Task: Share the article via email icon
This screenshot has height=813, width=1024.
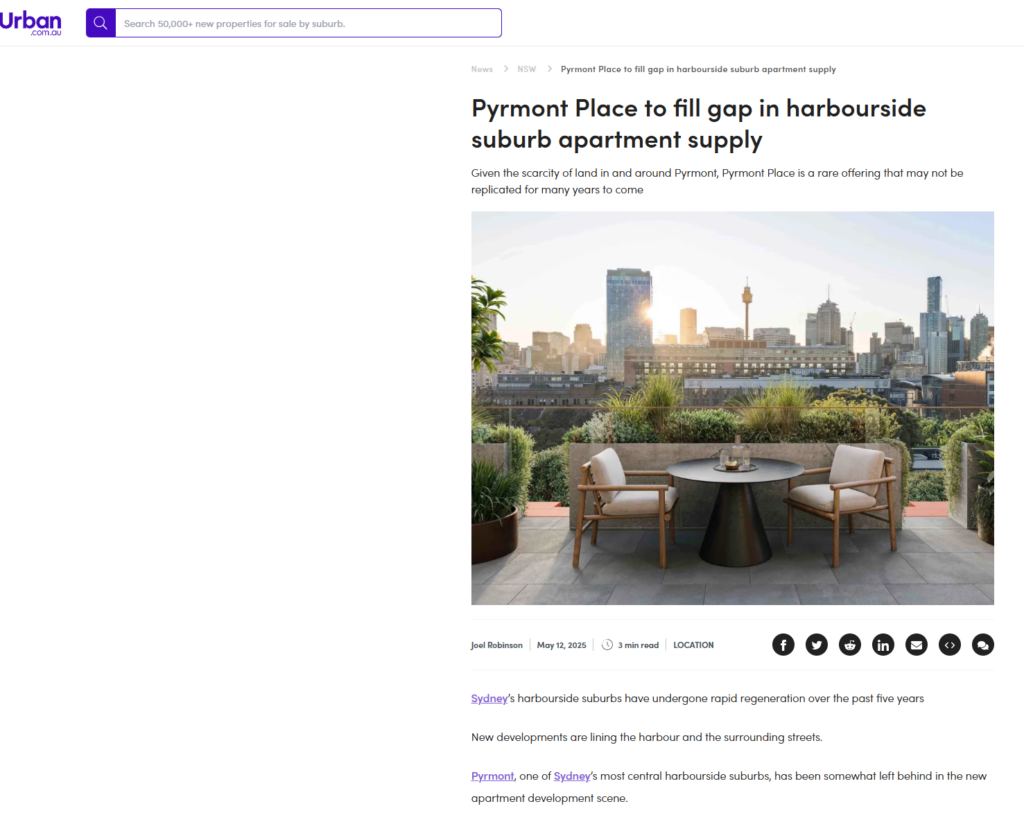Action: tap(916, 645)
